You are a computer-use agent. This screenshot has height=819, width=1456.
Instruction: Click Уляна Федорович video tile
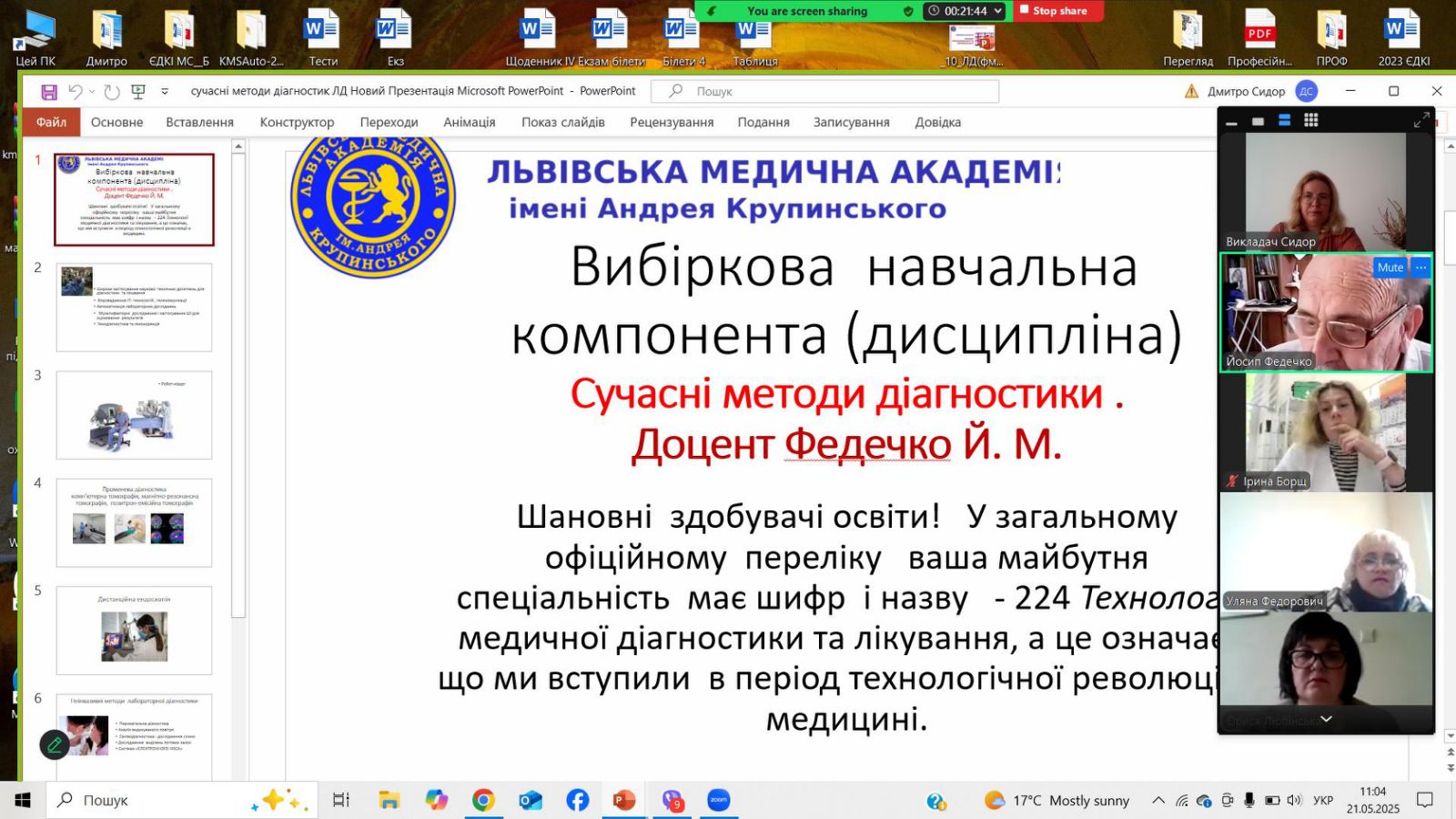click(x=1326, y=551)
